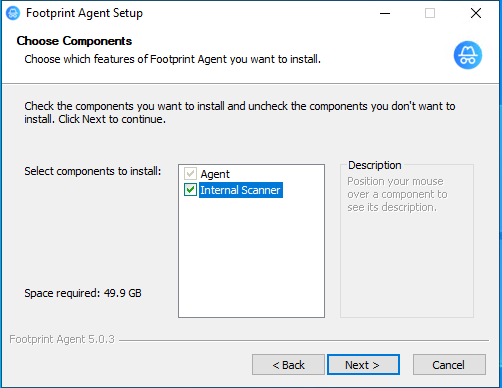Click the Footprint Agent title bar icon

click(x=13, y=13)
